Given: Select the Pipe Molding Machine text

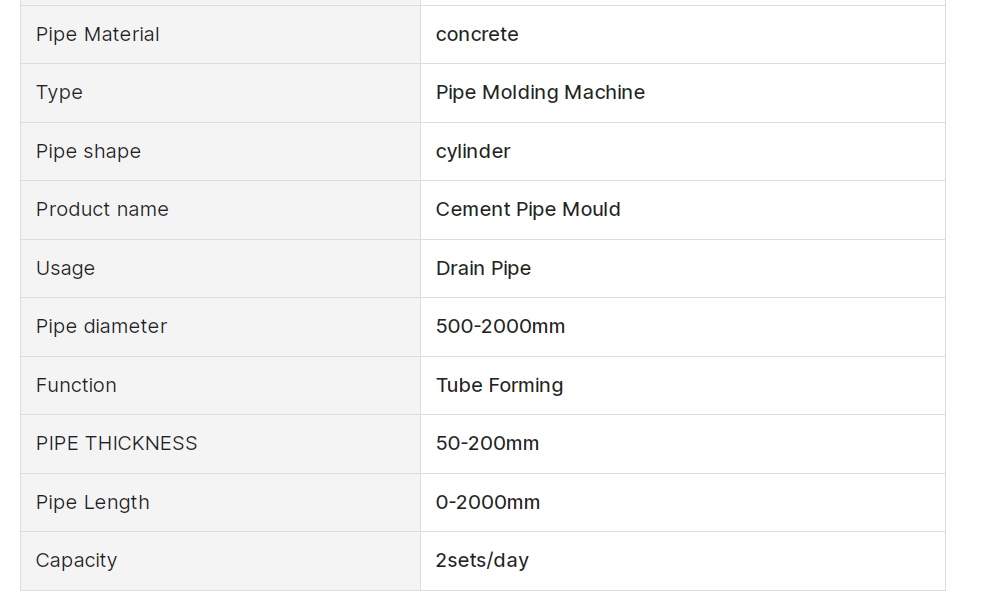Looking at the screenshot, I should [x=540, y=93].
